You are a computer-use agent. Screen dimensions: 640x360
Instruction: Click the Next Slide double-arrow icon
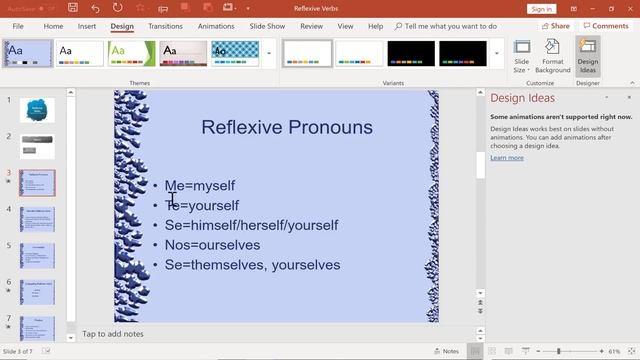(480, 311)
